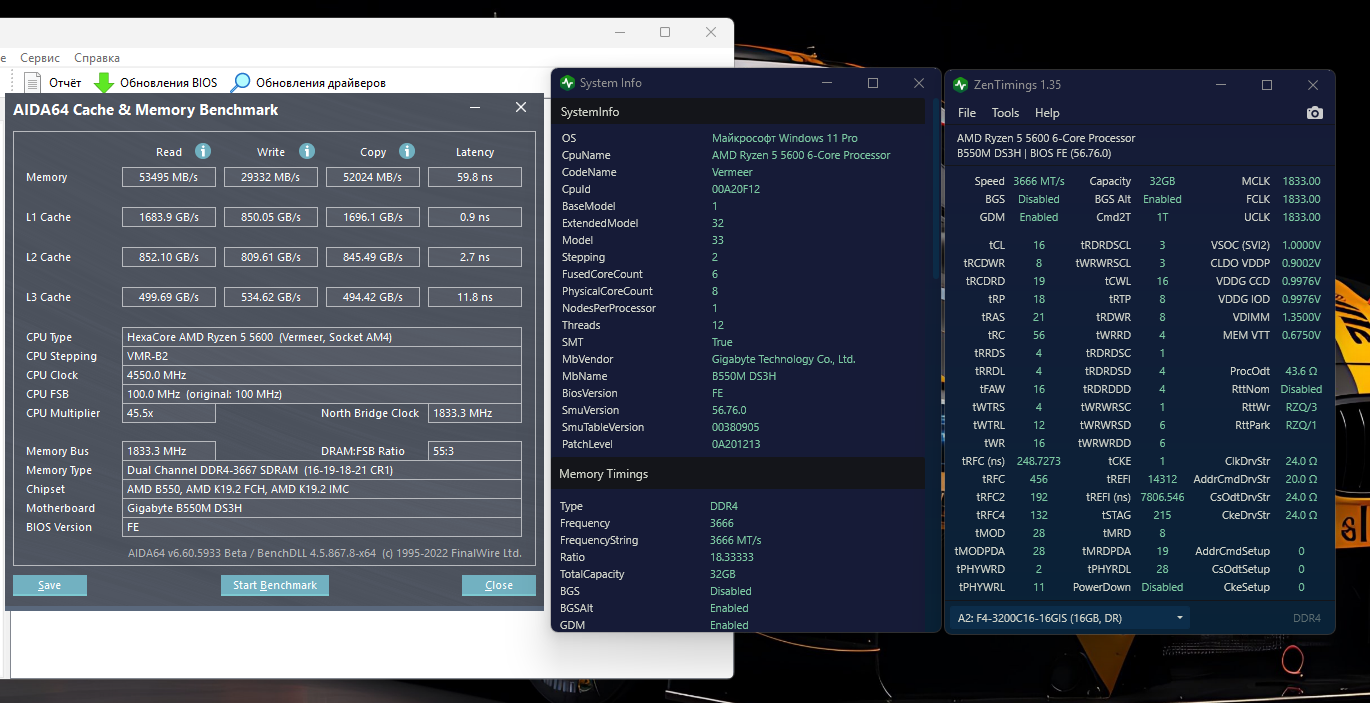Click the Memory Copy value 52024 MB/s

tap(373, 177)
